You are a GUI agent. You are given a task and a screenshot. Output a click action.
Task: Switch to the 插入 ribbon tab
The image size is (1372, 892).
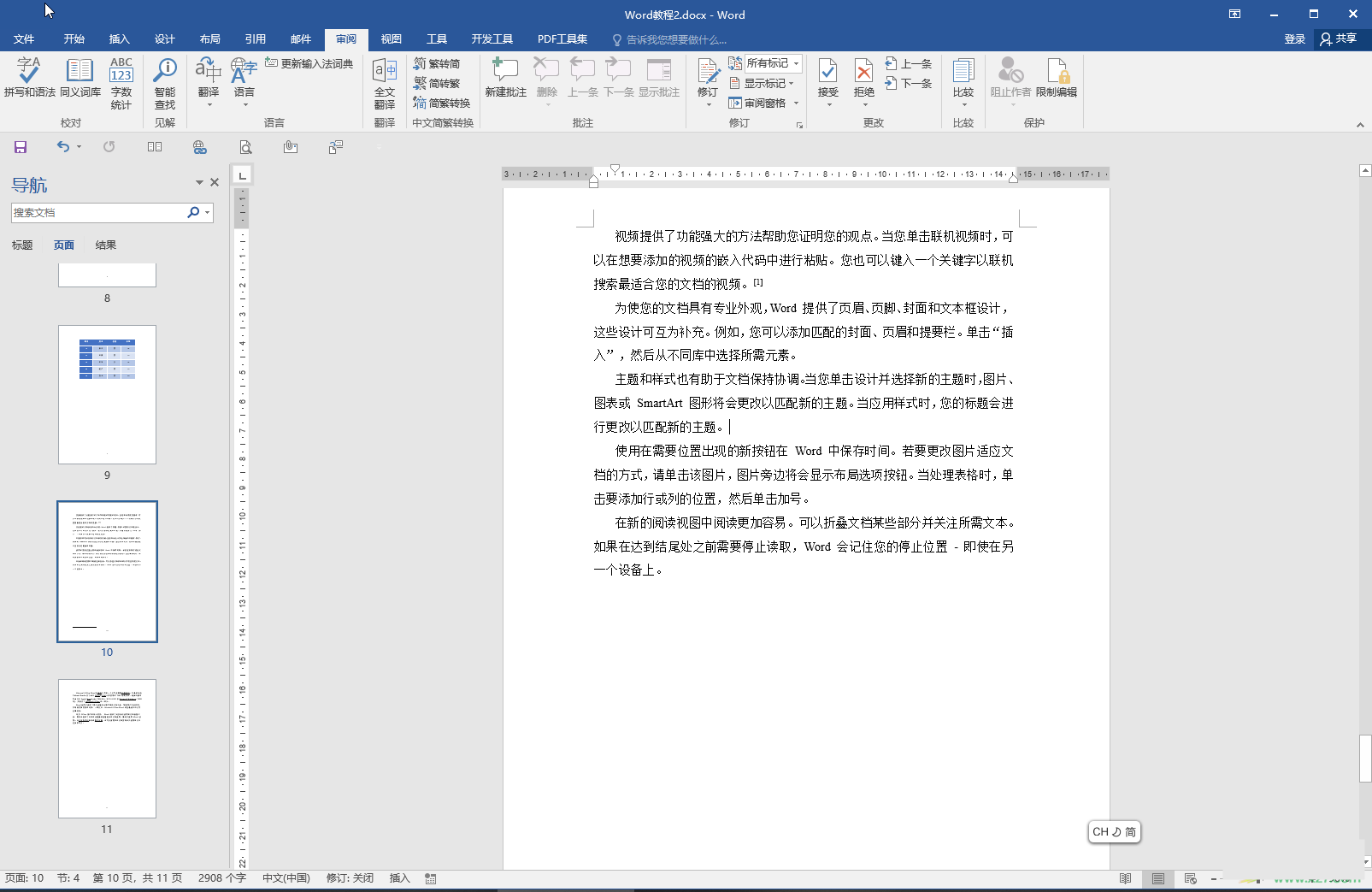click(120, 39)
